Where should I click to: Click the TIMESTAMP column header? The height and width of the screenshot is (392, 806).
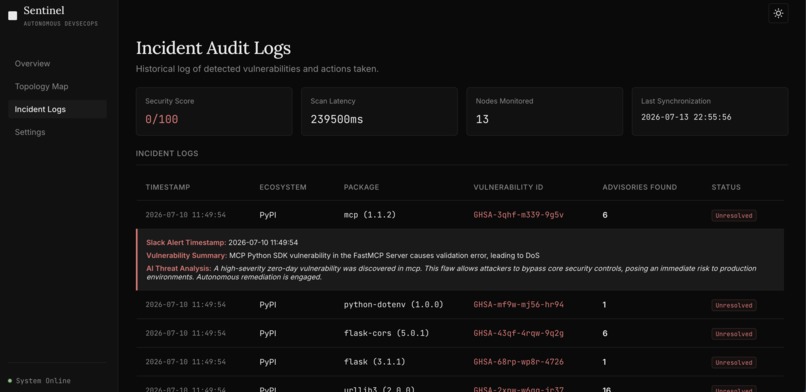168,187
